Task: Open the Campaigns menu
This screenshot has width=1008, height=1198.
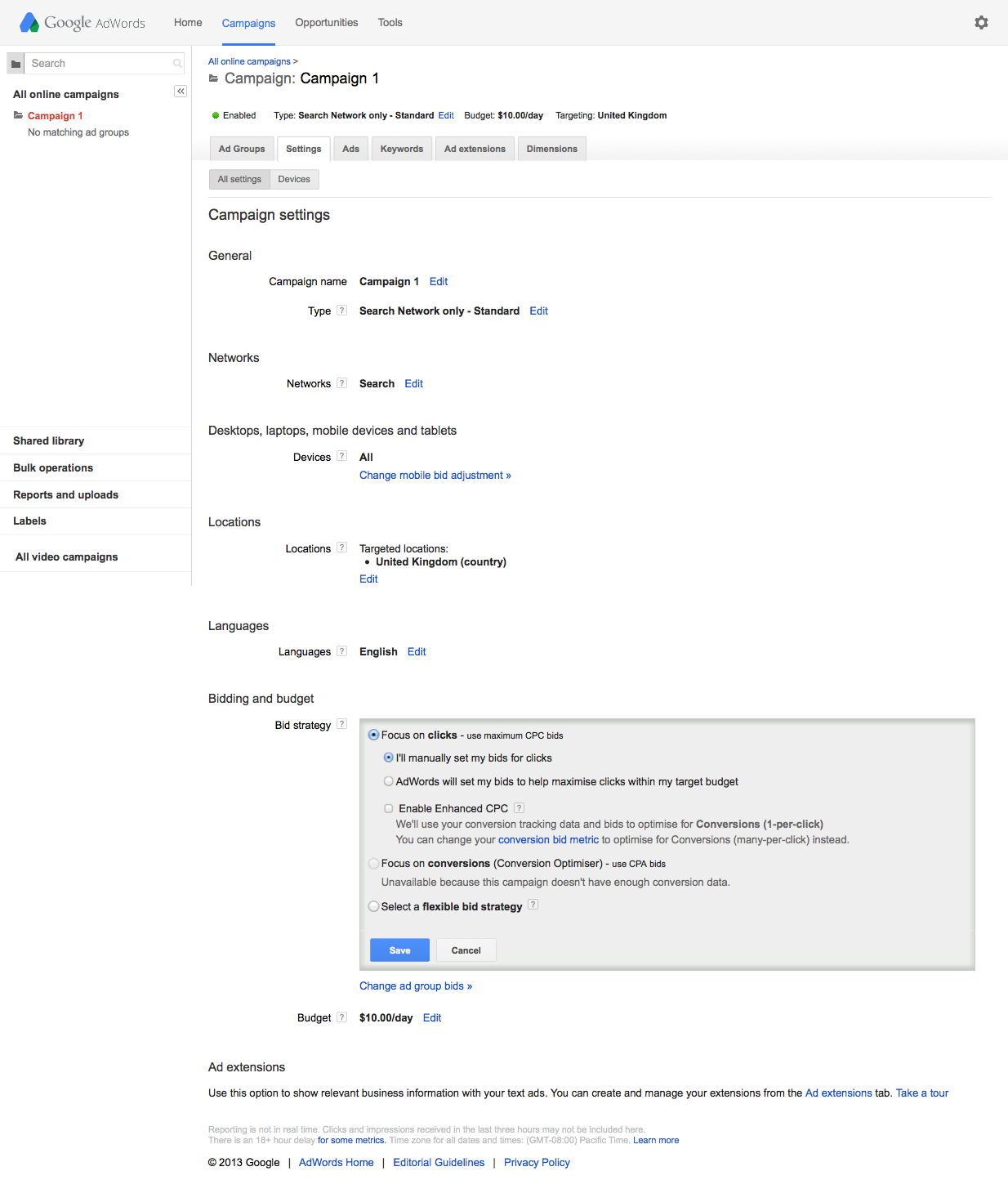Action: tap(248, 23)
